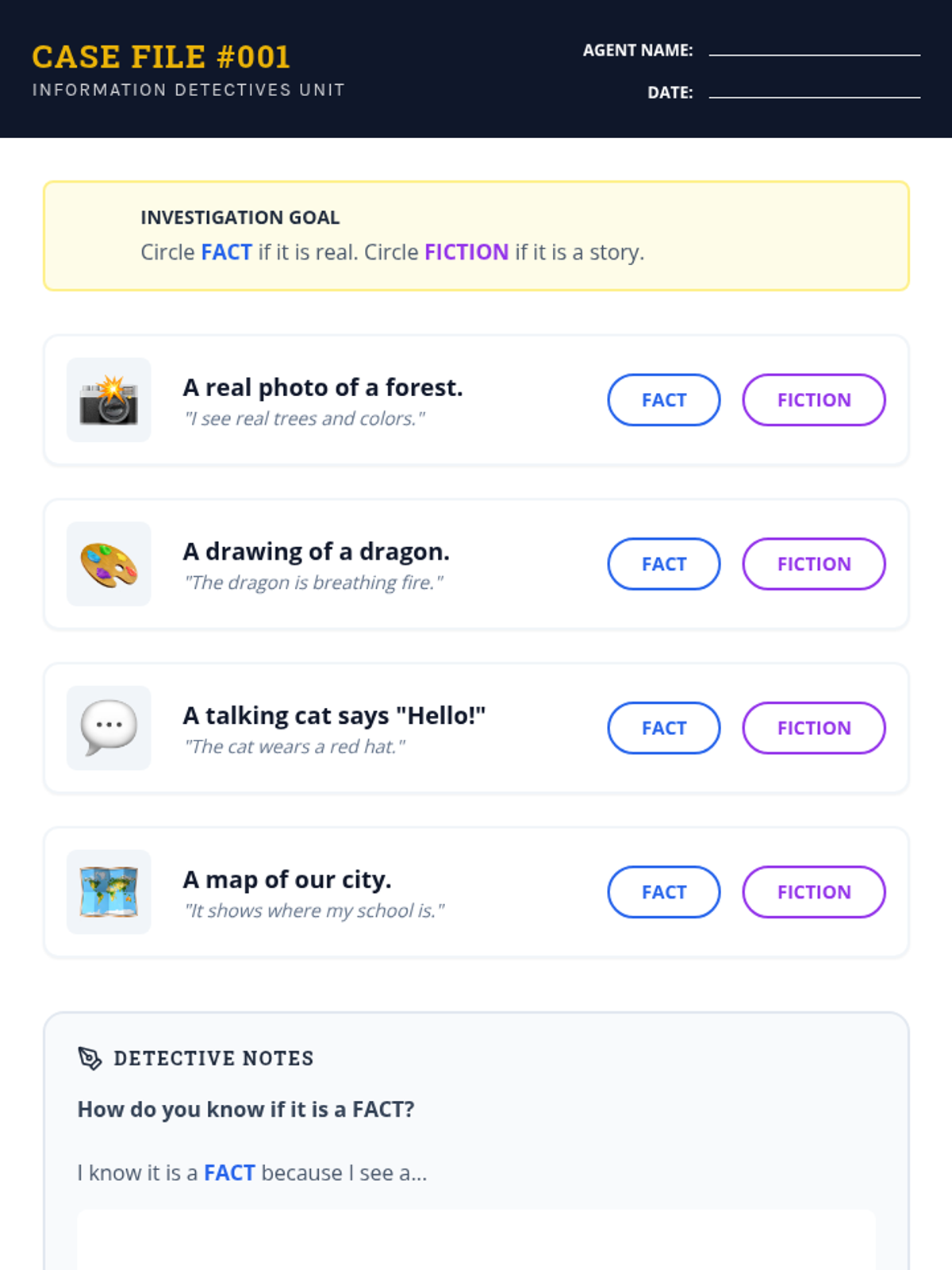Click the Case File #001 title
The width and height of the screenshot is (952, 1270).
tap(161, 57)
